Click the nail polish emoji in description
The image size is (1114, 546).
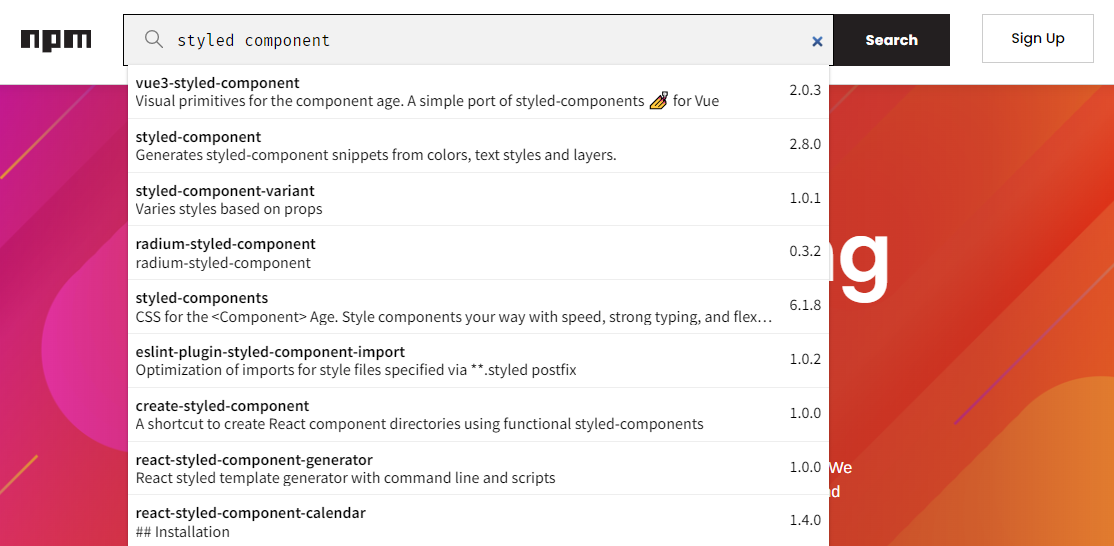click(x=658, y=100)
